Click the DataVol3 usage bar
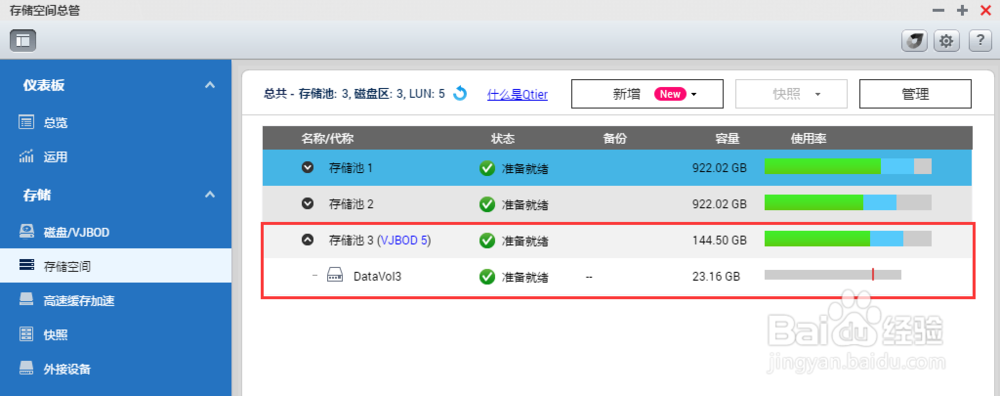This screenshot has height=396, width=1000. tap(833, 275)
